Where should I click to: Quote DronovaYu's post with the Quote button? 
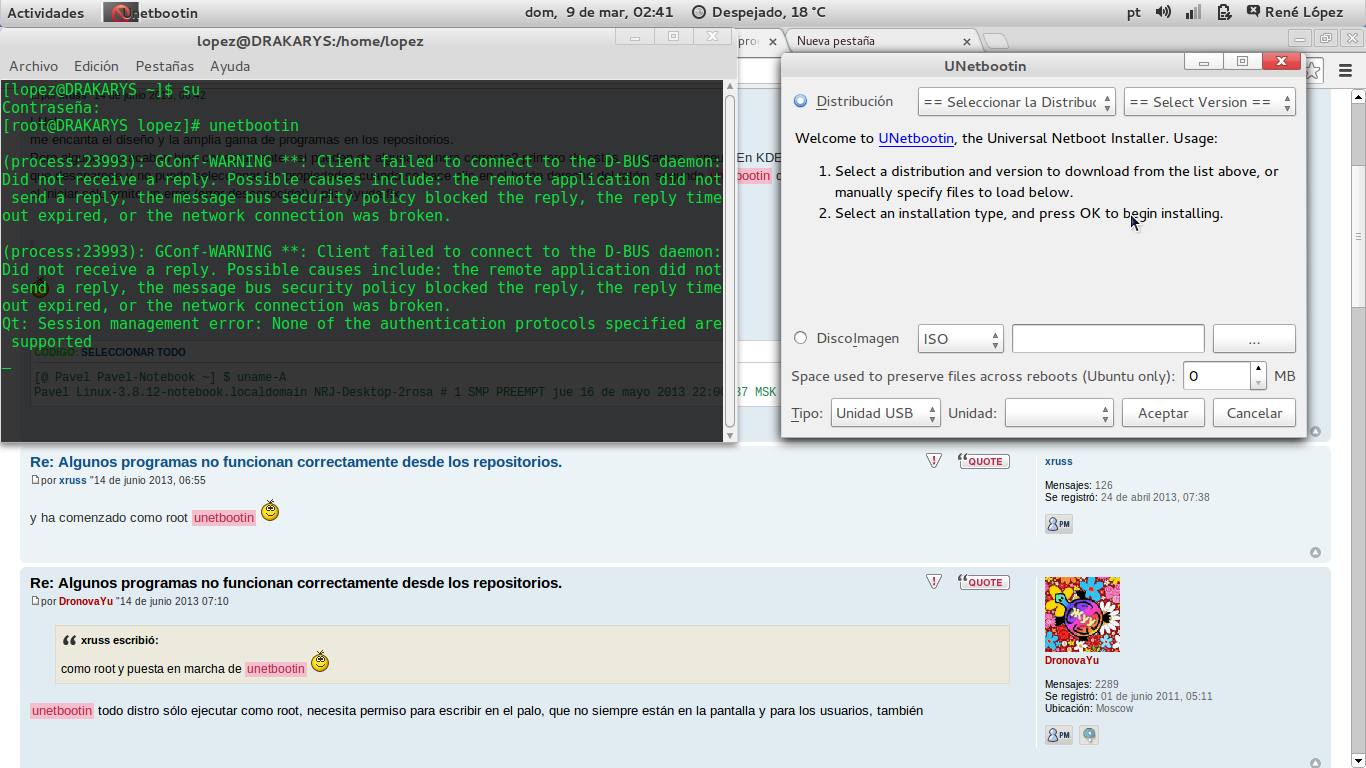coord(984,582)
